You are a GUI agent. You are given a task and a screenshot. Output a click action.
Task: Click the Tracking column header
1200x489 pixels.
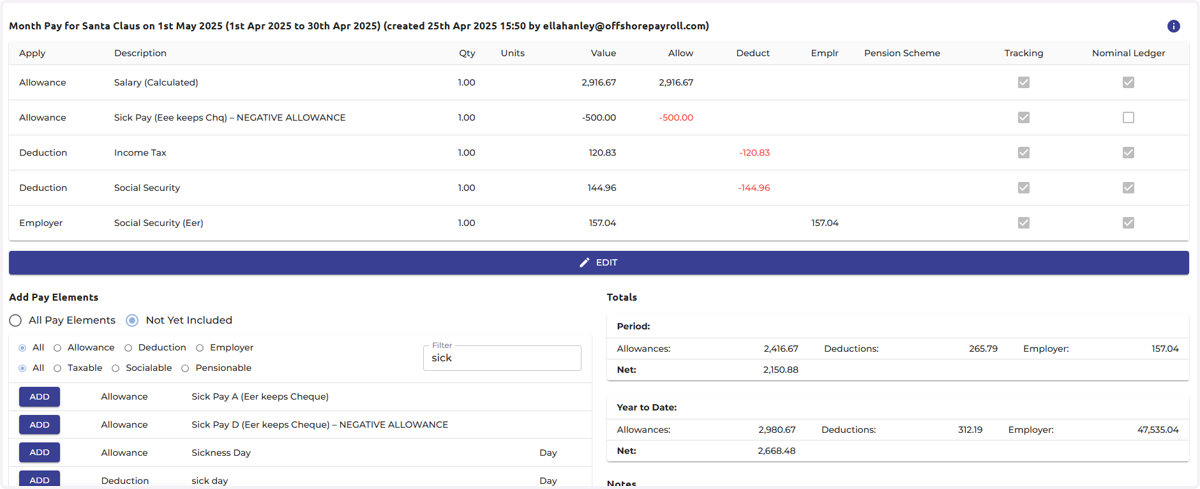(x=1024, y=53)
